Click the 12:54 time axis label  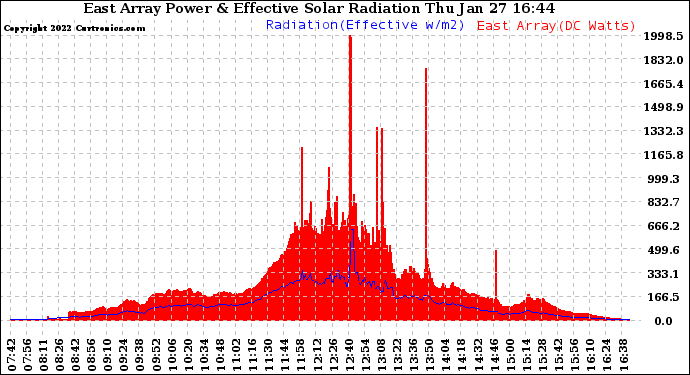coord(365,355)
